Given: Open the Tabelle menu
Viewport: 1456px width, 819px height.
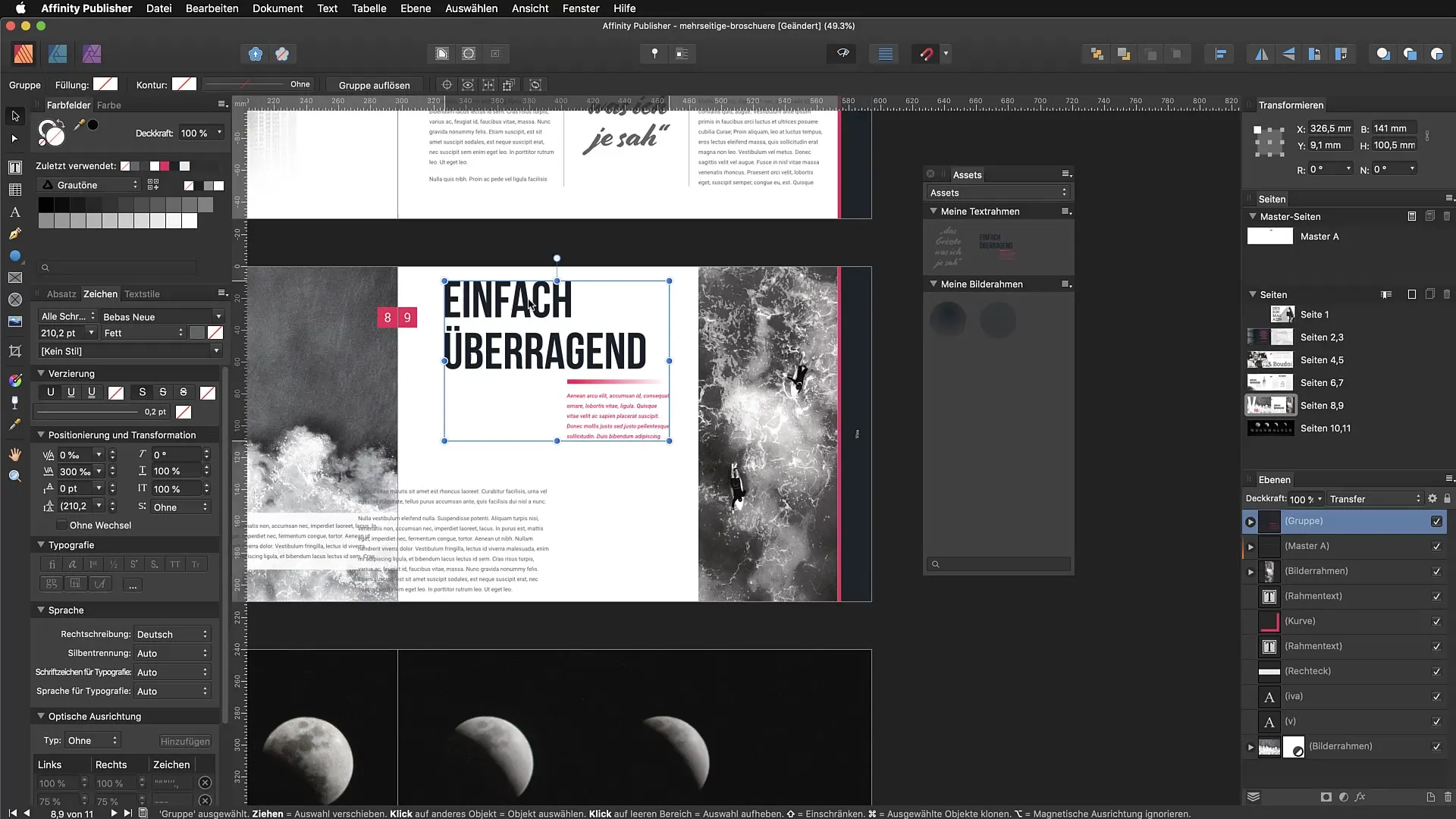Looking at the screenshot, I should [369, 8].
